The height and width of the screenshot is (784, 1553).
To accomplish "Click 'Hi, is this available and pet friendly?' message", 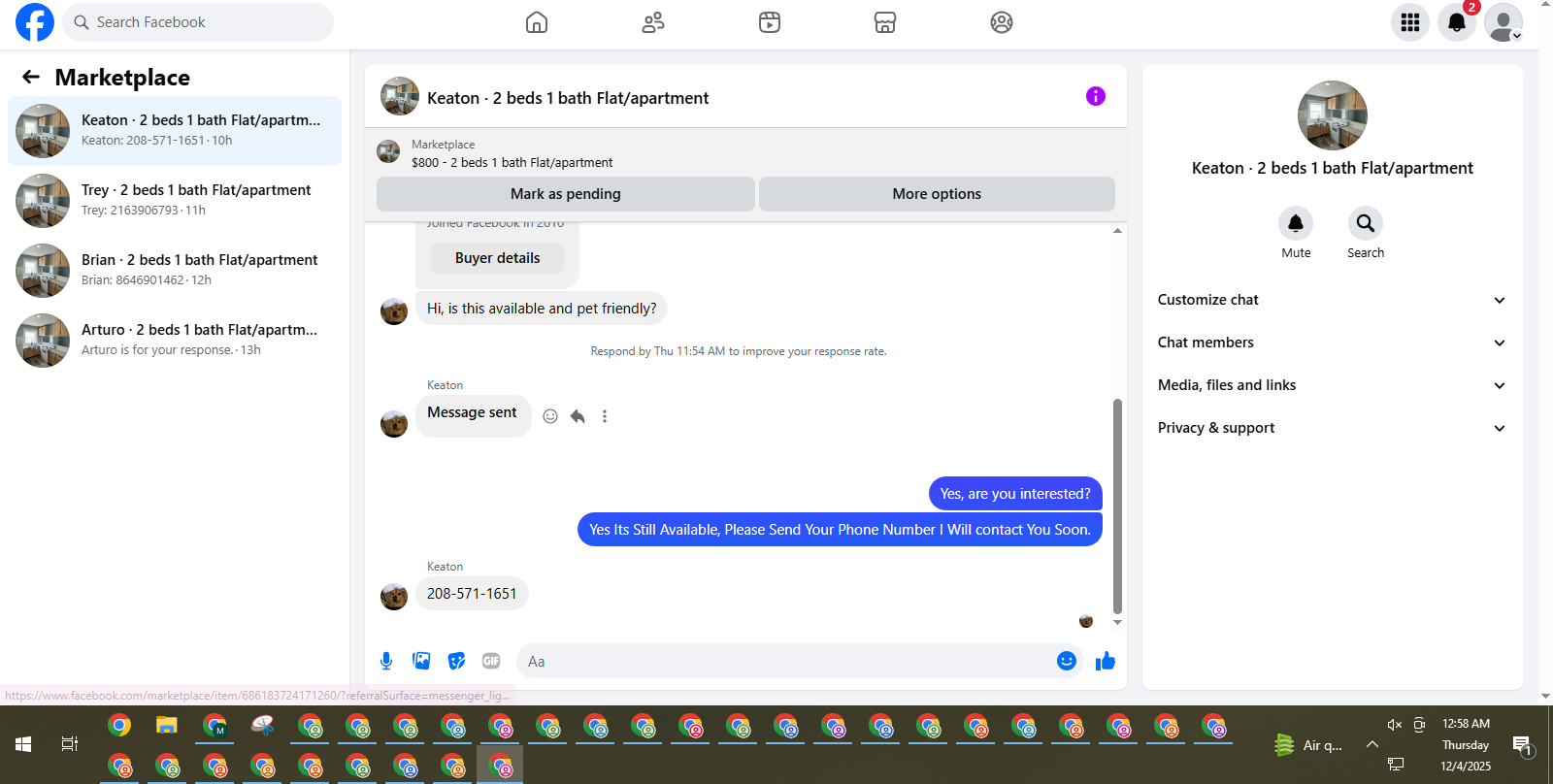I will [x=542, y=309].
